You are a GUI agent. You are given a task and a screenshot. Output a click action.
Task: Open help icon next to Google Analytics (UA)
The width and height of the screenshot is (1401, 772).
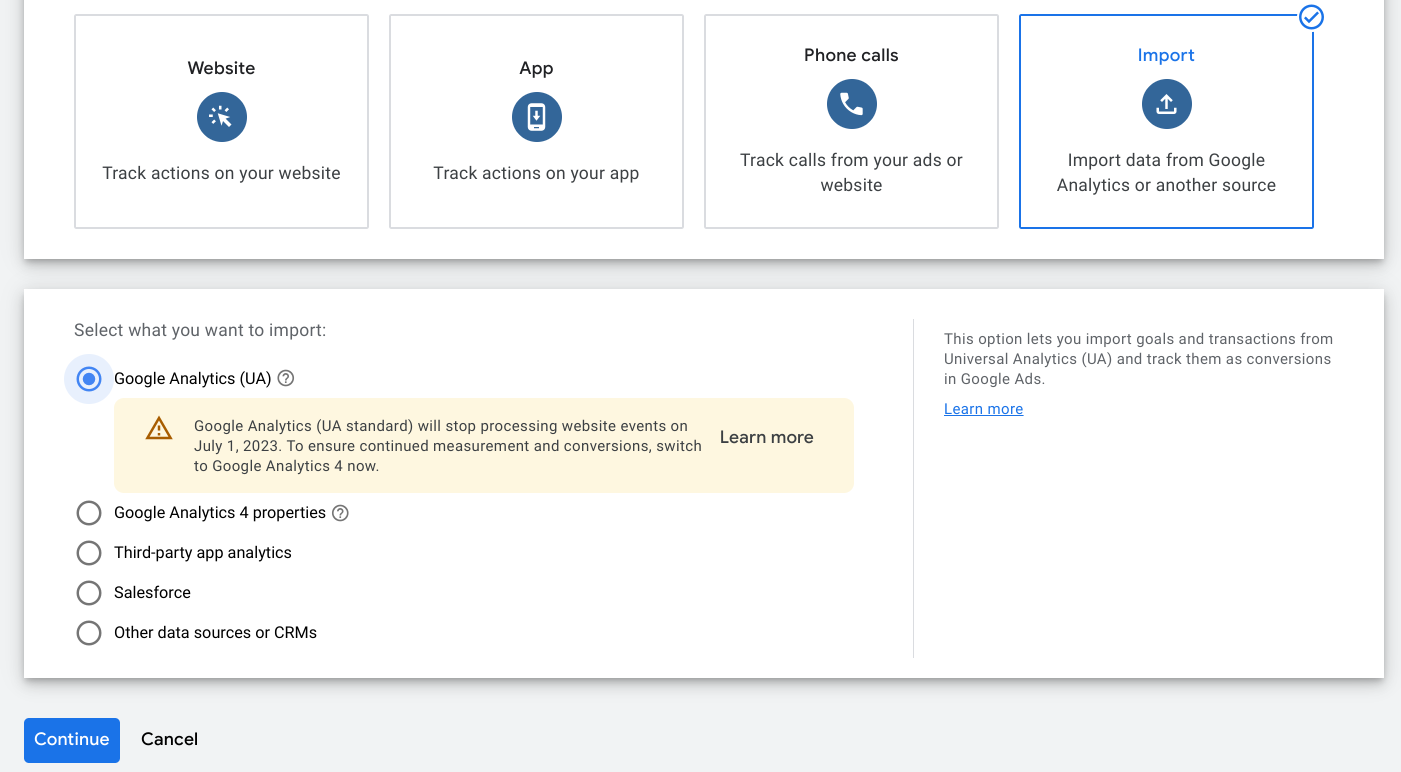(286, 379)
